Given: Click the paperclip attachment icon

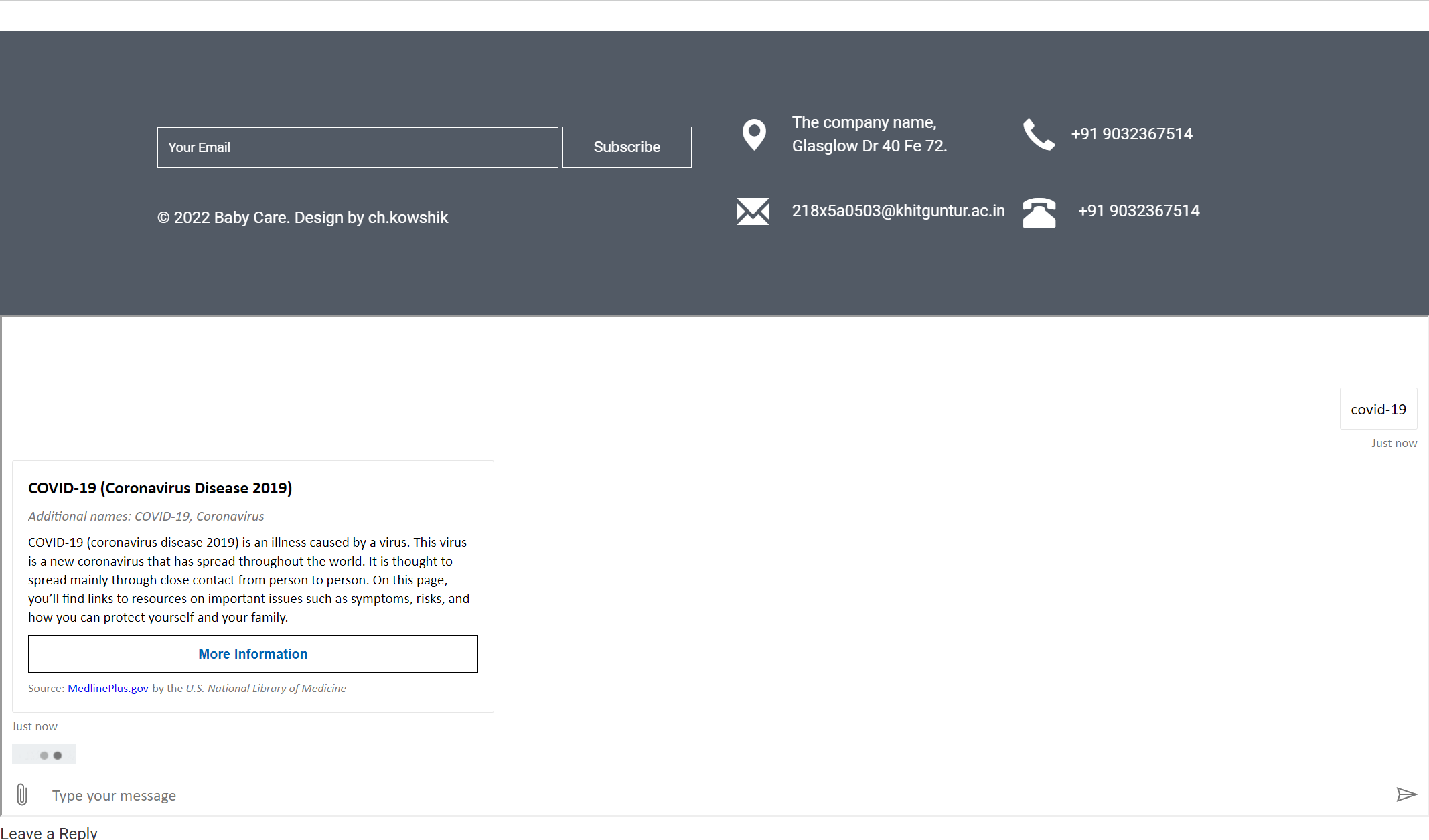Looking at the screenshot, I should [22, 794].
